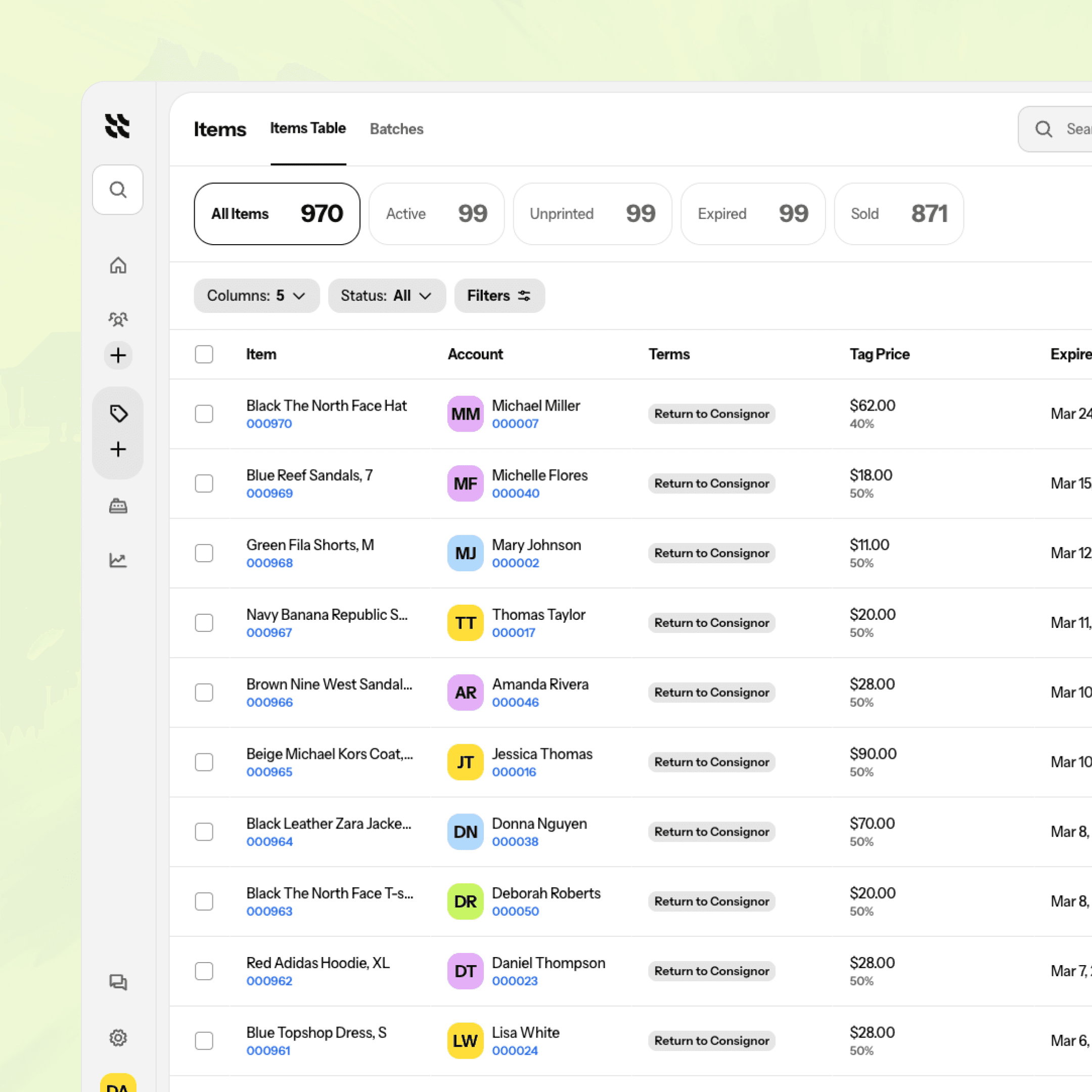Select the Items Table tab

[x=308, y=128]
